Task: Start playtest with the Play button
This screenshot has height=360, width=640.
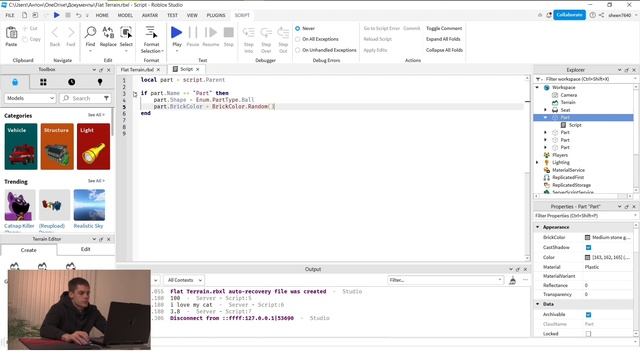Action: click(177, 33)
